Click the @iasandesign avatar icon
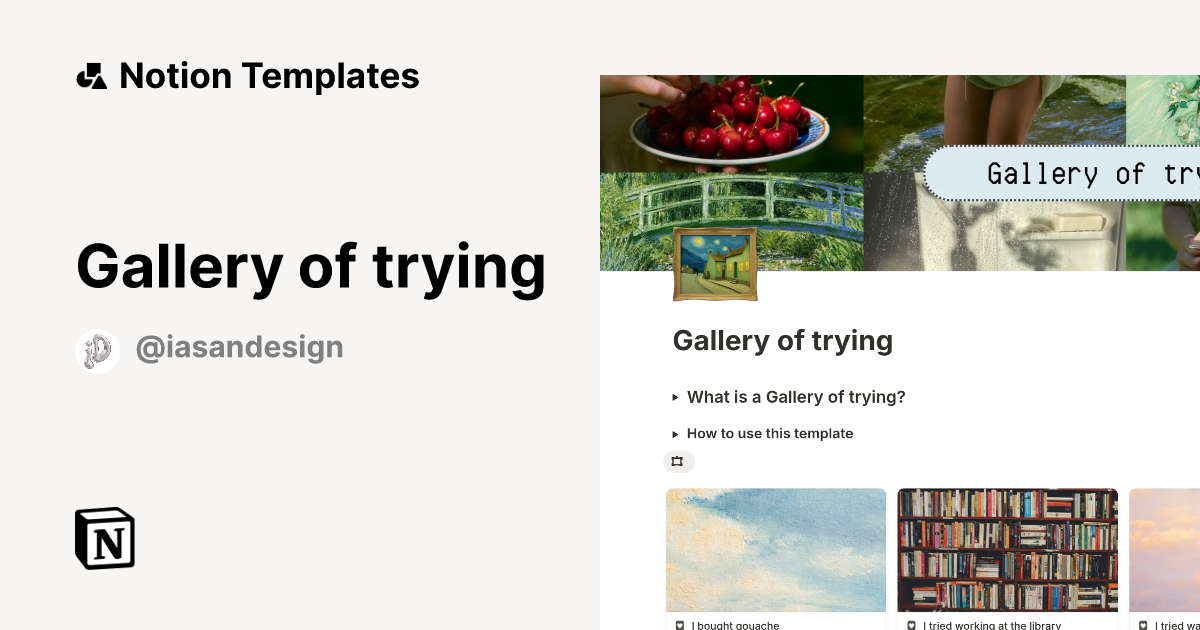This screenshot has width=1200, height=630. click(x=97, y=350)
